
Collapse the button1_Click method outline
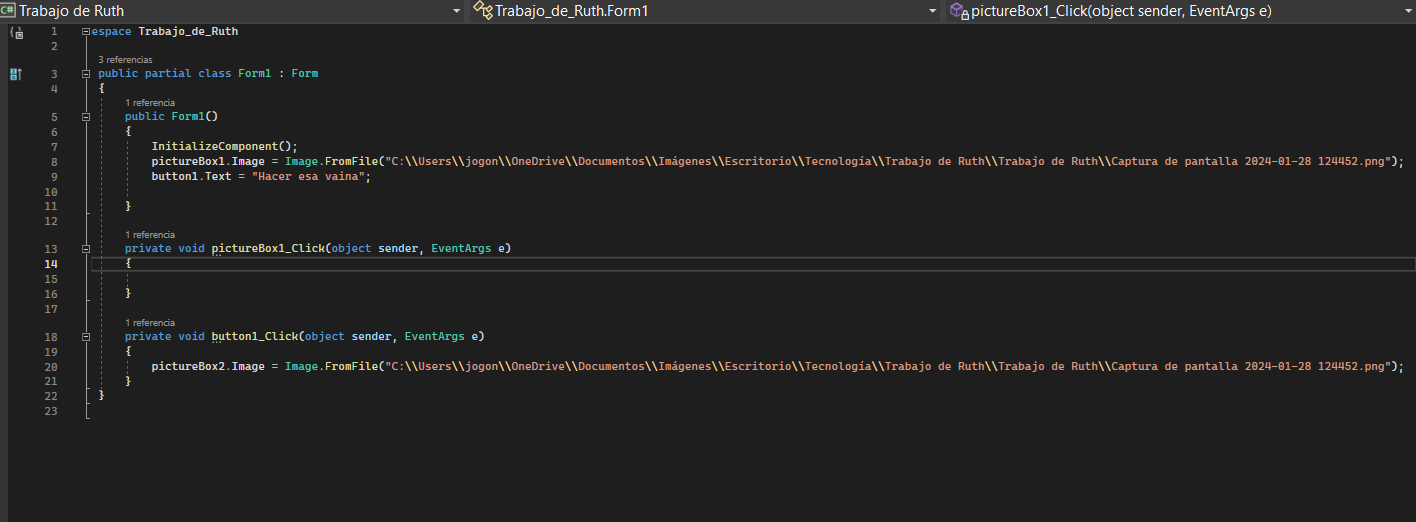(86, 337)
